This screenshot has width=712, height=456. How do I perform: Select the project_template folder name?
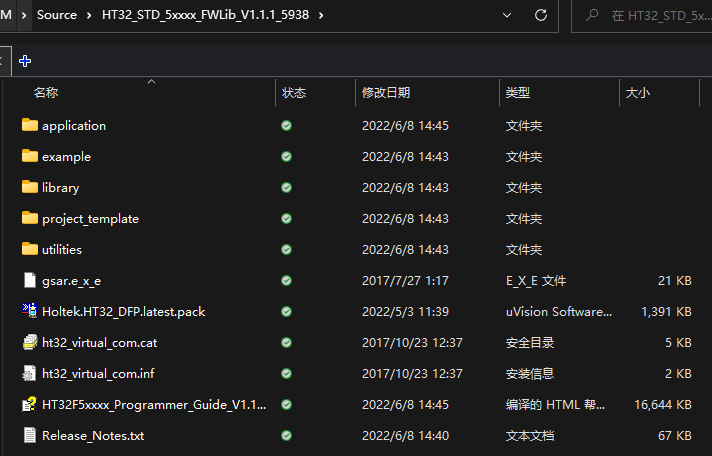coord(90,219)
